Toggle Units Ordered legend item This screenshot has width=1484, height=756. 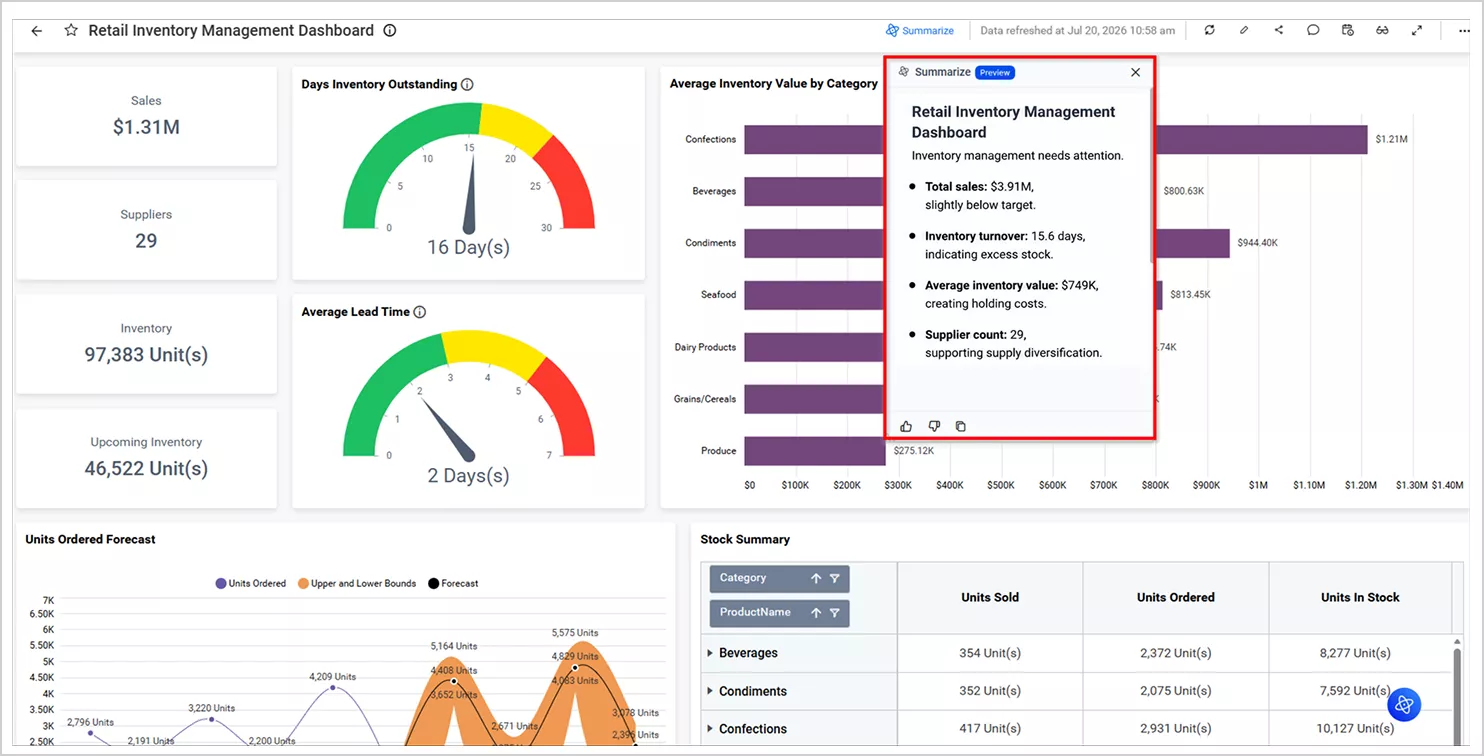(251, 583)
